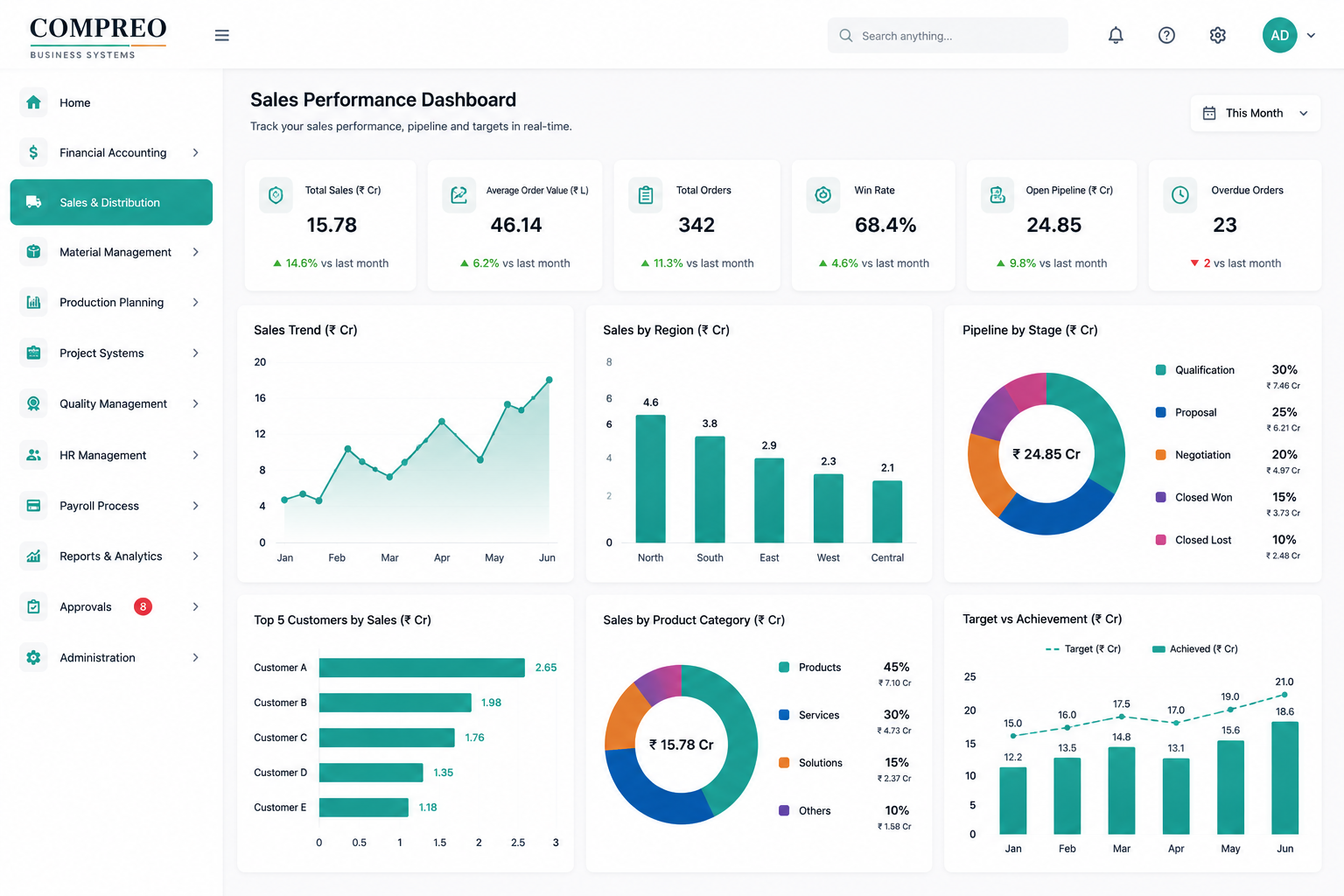Click the Open Pipeline card icon

pyautogui.click(x=997, y=195)
